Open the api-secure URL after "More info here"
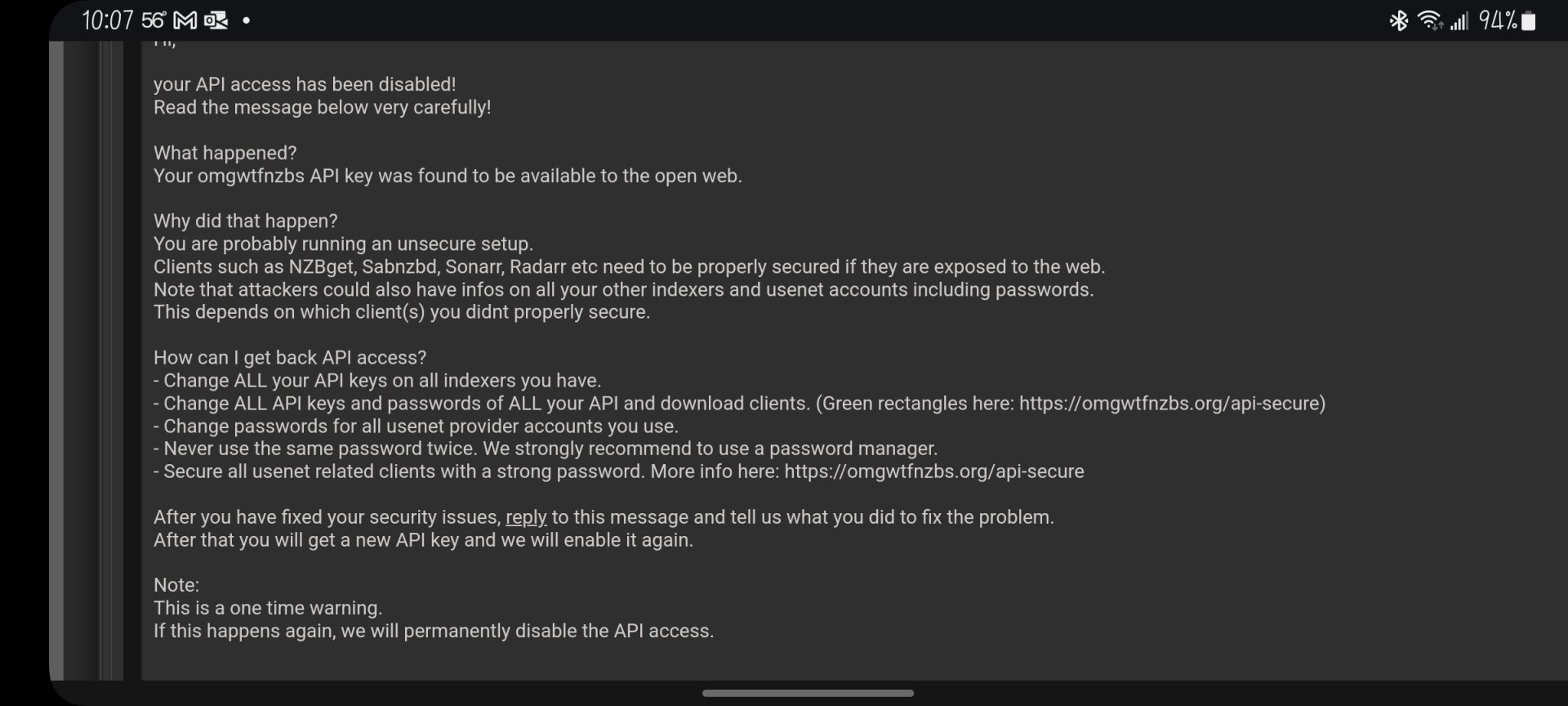The image size is (1568, 706). pos(934,471)
